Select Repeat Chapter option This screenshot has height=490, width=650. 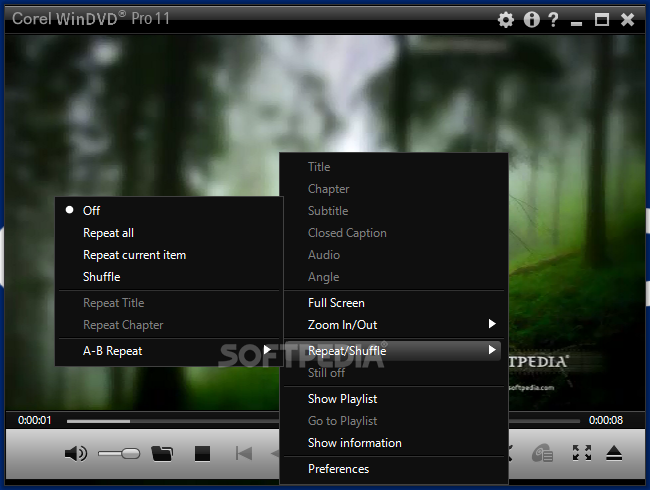(x=169, y=325)
